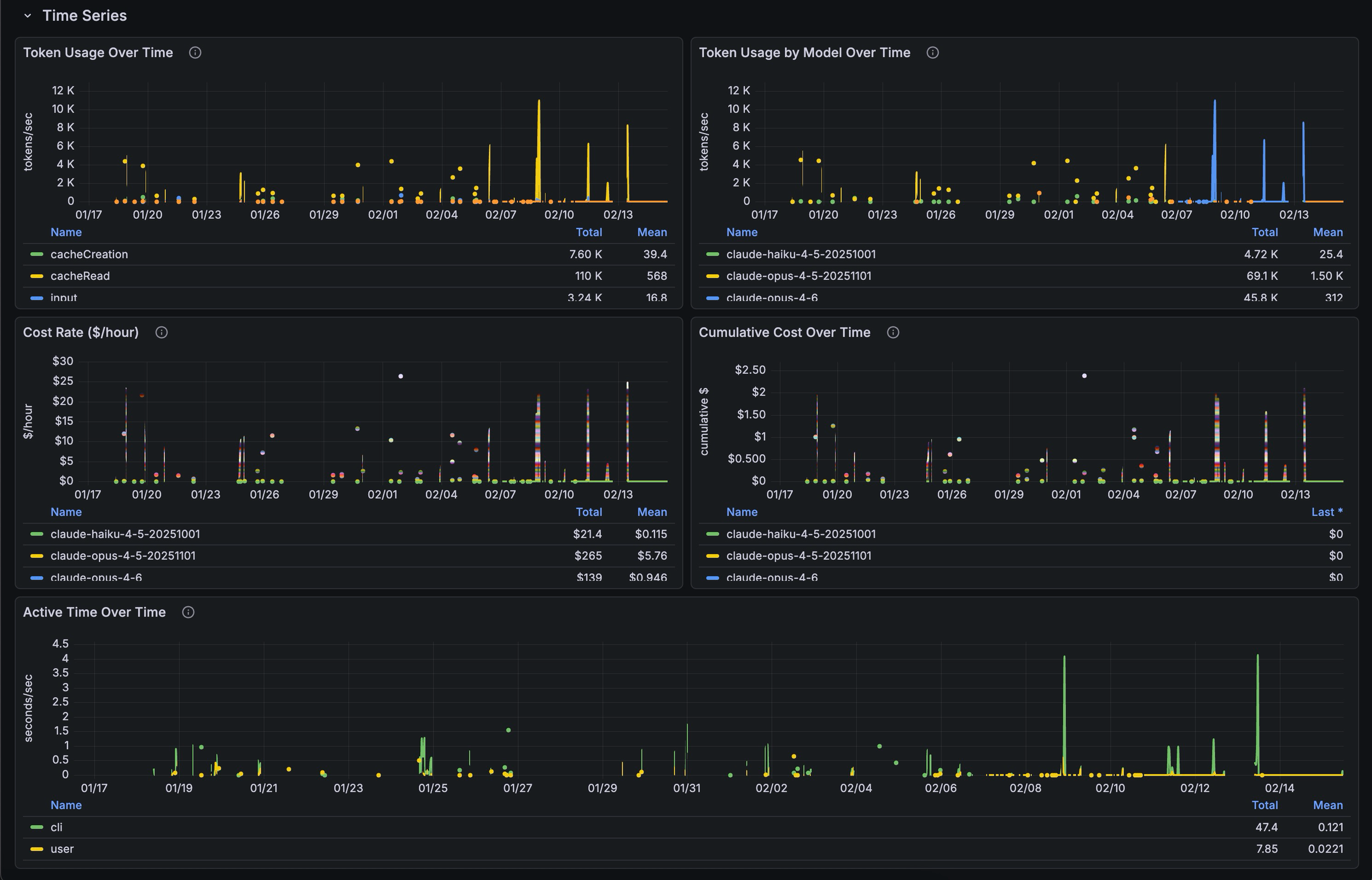Open info icon for Cumulative Cost Over Time

tap(893, 333)
